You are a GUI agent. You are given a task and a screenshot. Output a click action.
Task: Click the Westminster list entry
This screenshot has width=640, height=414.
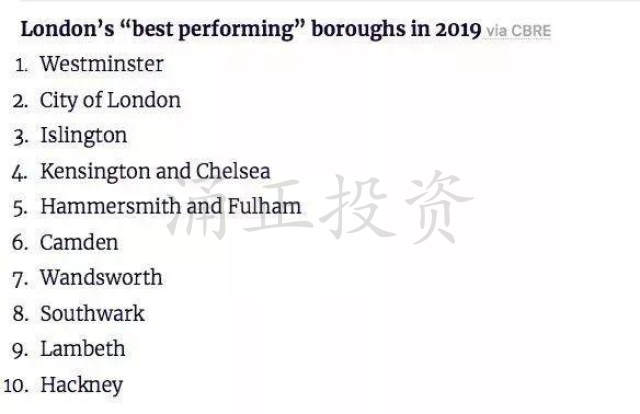coord(102,64)
